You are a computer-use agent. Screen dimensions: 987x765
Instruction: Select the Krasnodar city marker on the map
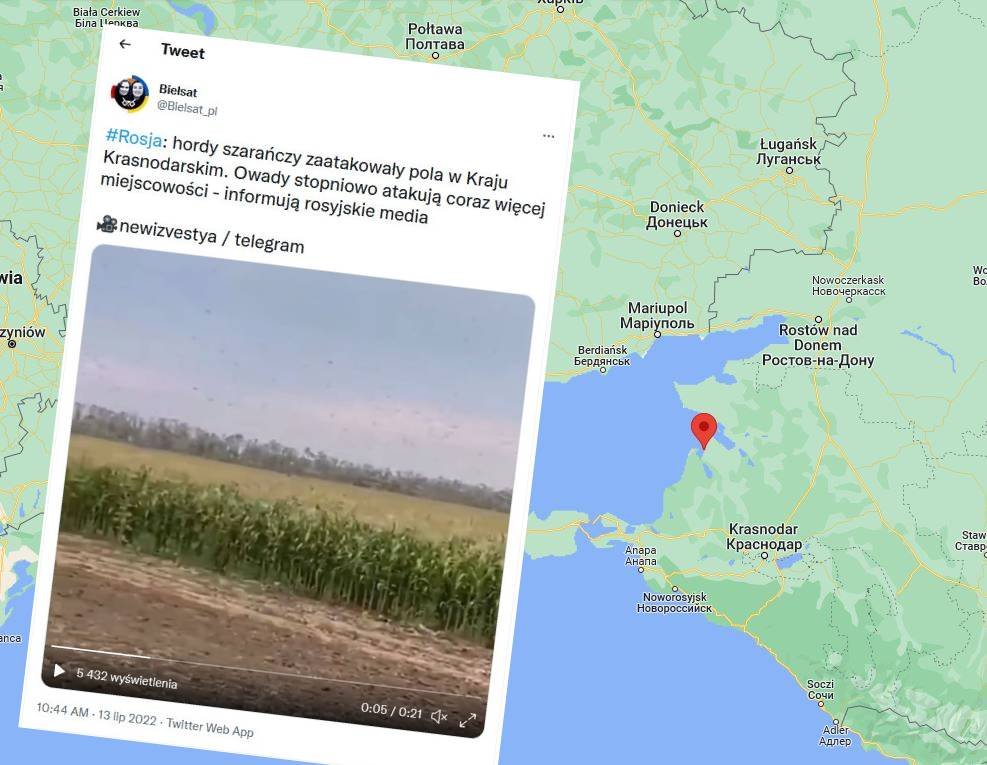[764, 555]
